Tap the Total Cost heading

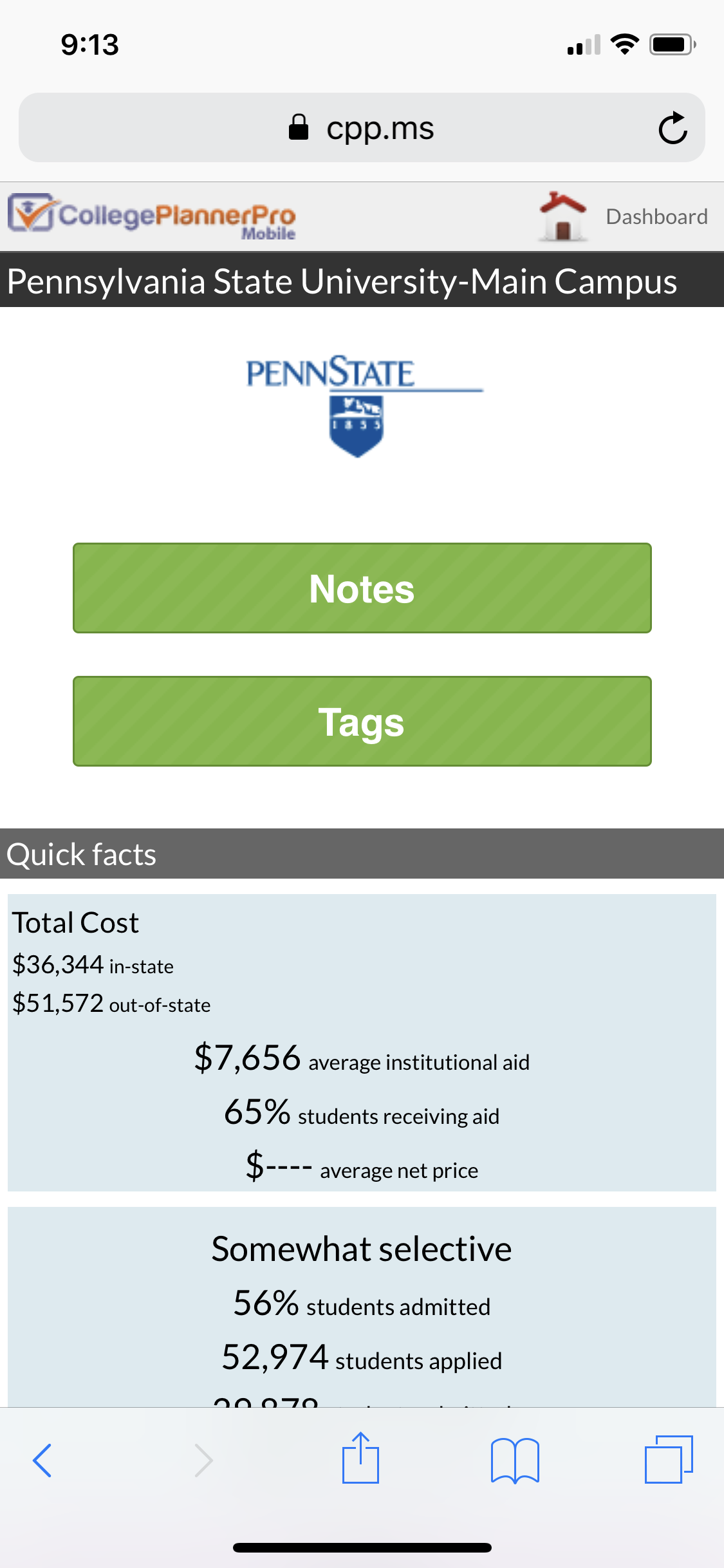point(75,922)
